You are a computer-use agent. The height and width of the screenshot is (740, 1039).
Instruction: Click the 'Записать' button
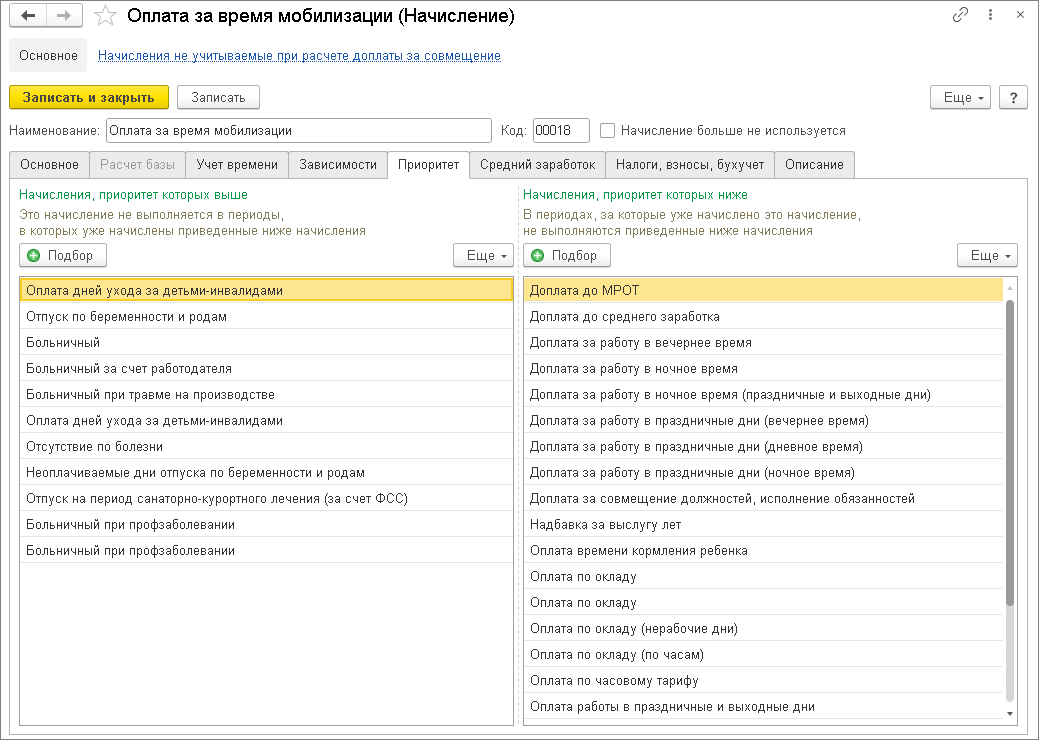pos(218,97)
